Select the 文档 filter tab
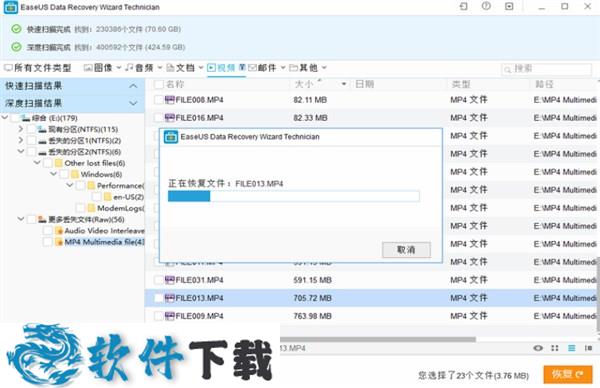Screen dimensions: 600x388 coord(180,68)
